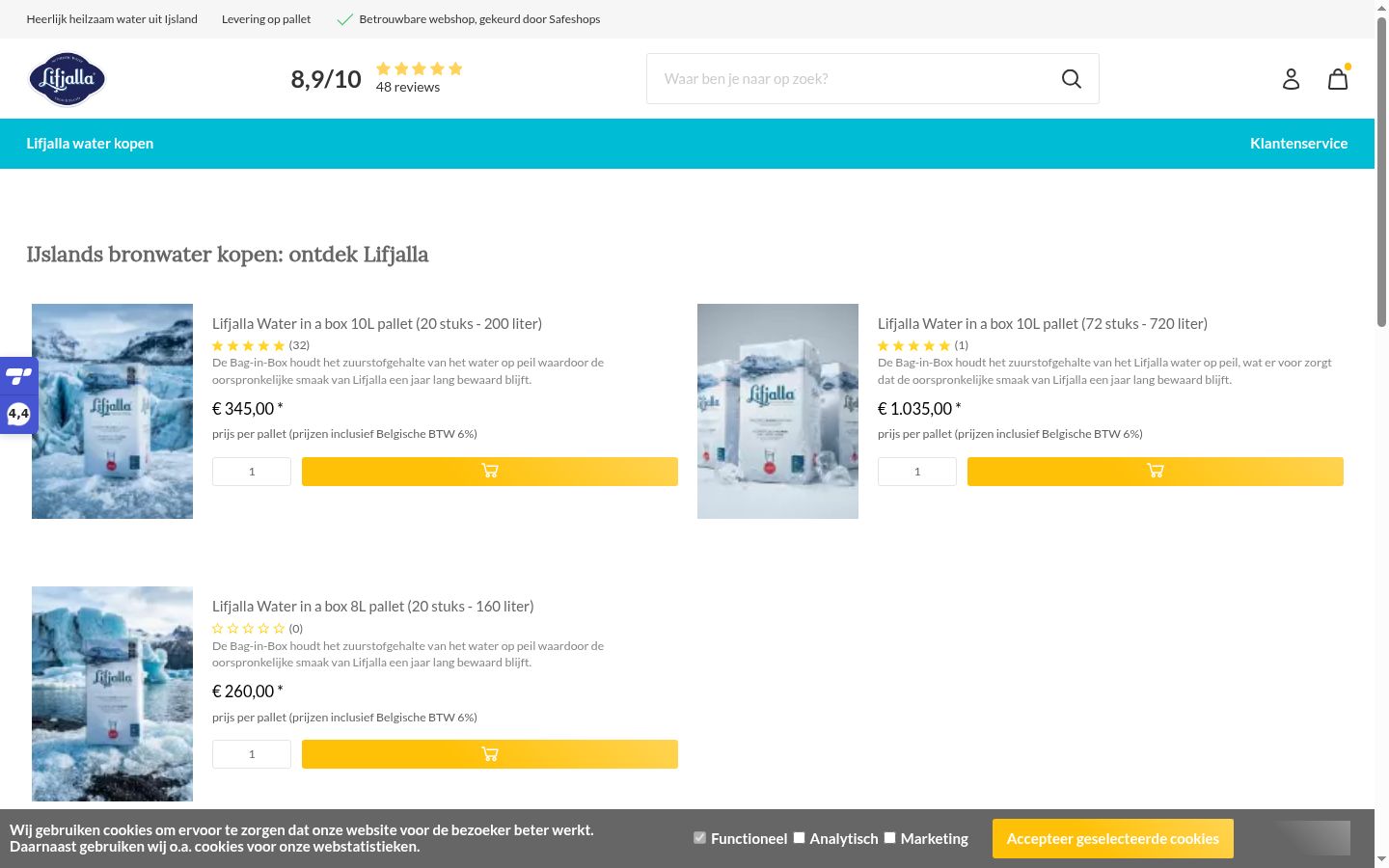Enable the Analytisch cookie checkbox

point(799,837)
